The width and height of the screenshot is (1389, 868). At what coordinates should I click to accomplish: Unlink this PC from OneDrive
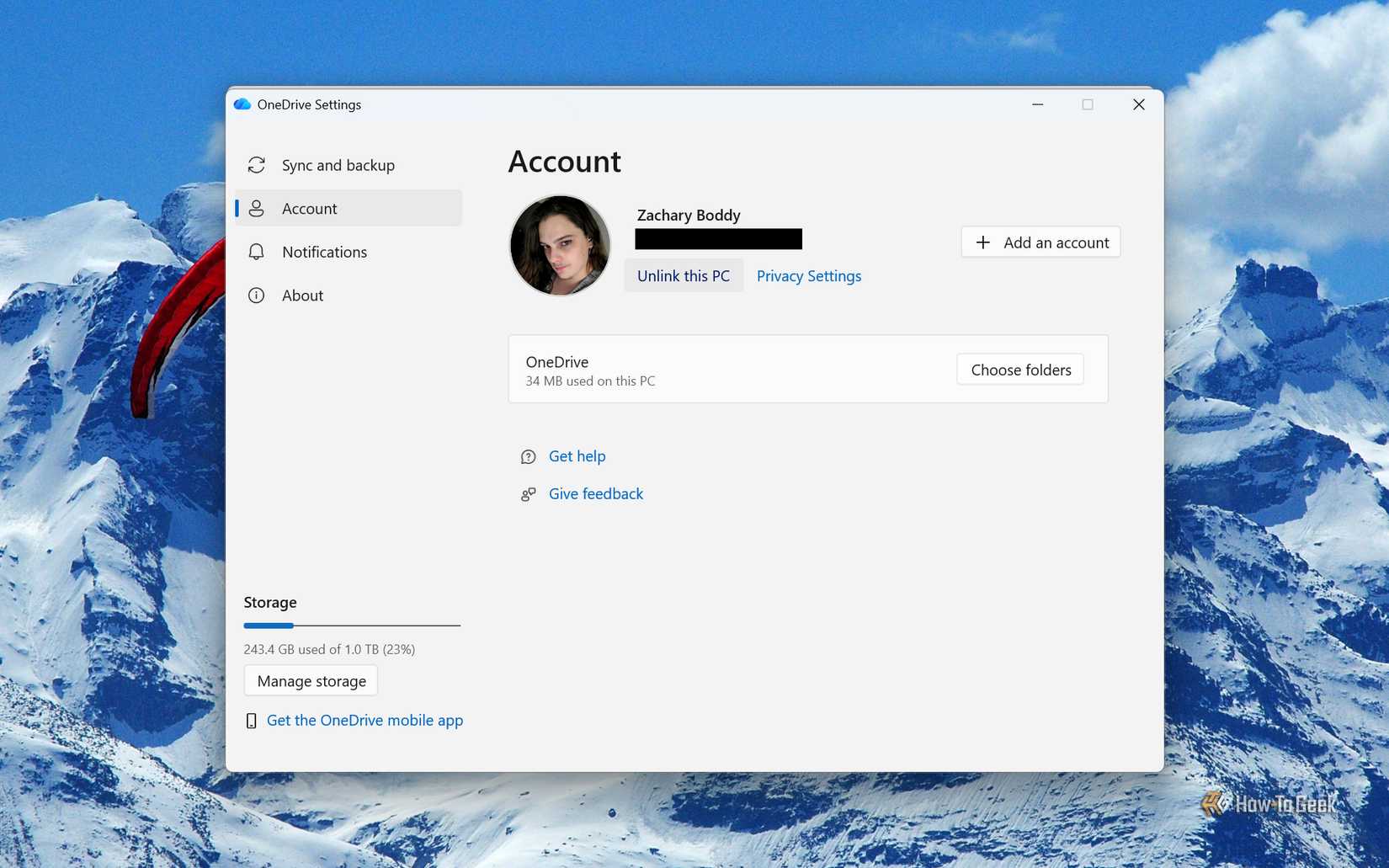click(x=684, y=276)
